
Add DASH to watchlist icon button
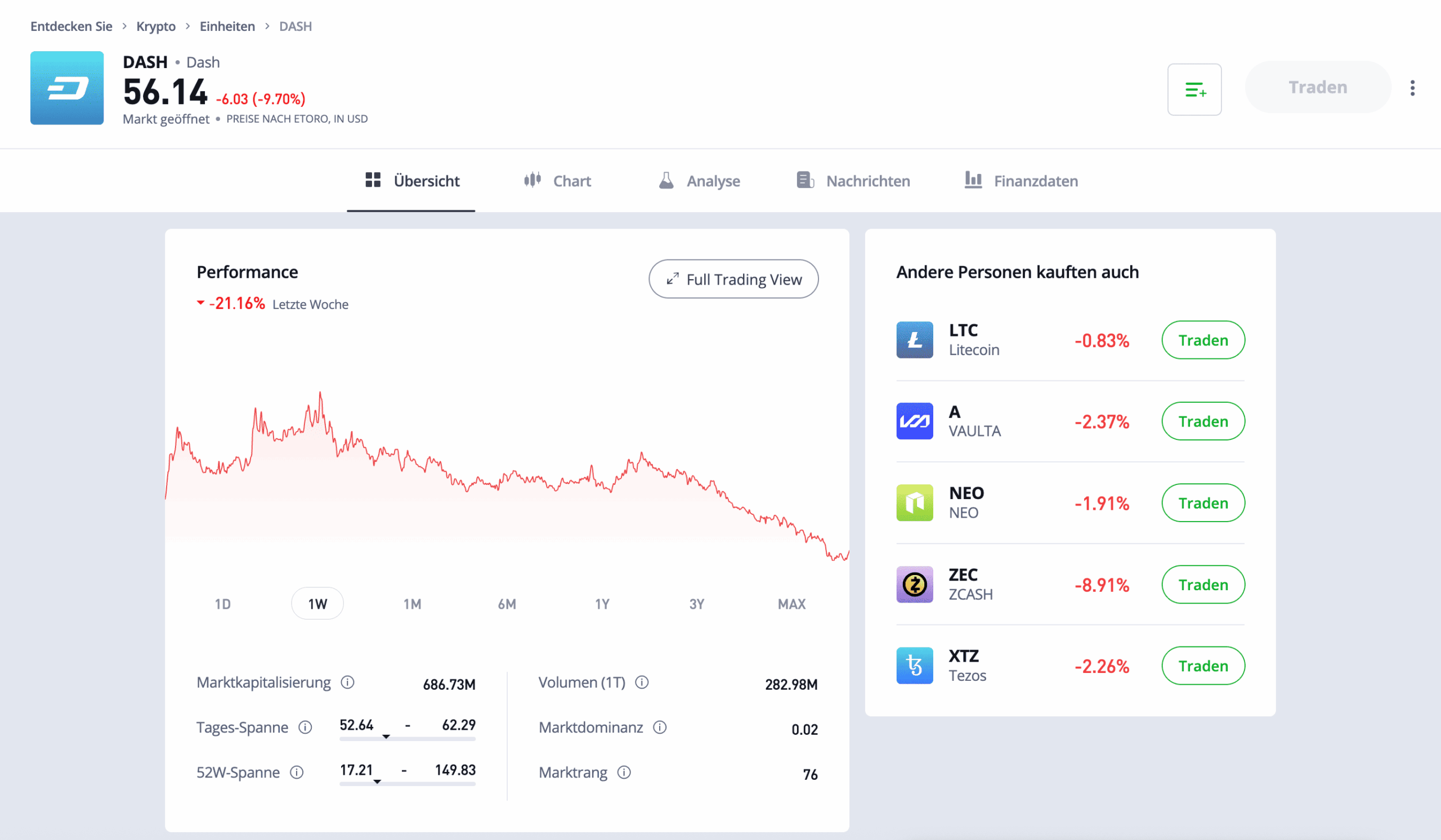pos(1194,89)
